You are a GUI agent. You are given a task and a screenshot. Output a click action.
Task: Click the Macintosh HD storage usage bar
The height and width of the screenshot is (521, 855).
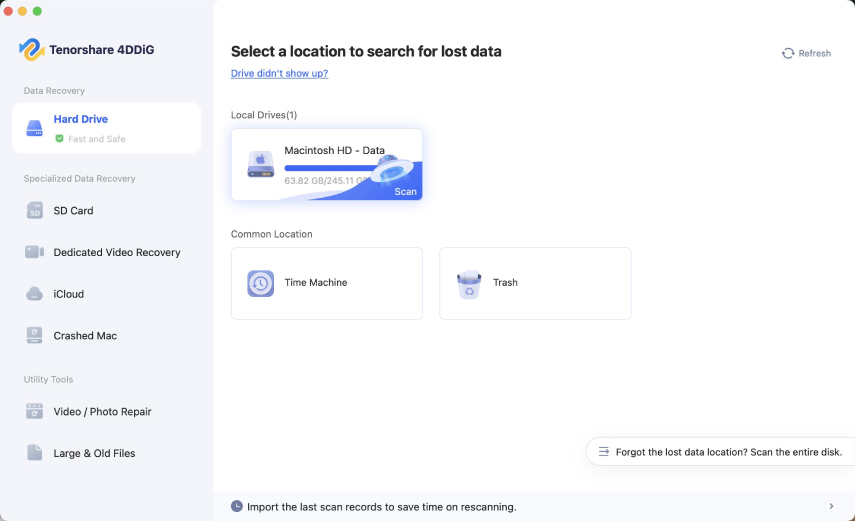click(x=330, y=168)
